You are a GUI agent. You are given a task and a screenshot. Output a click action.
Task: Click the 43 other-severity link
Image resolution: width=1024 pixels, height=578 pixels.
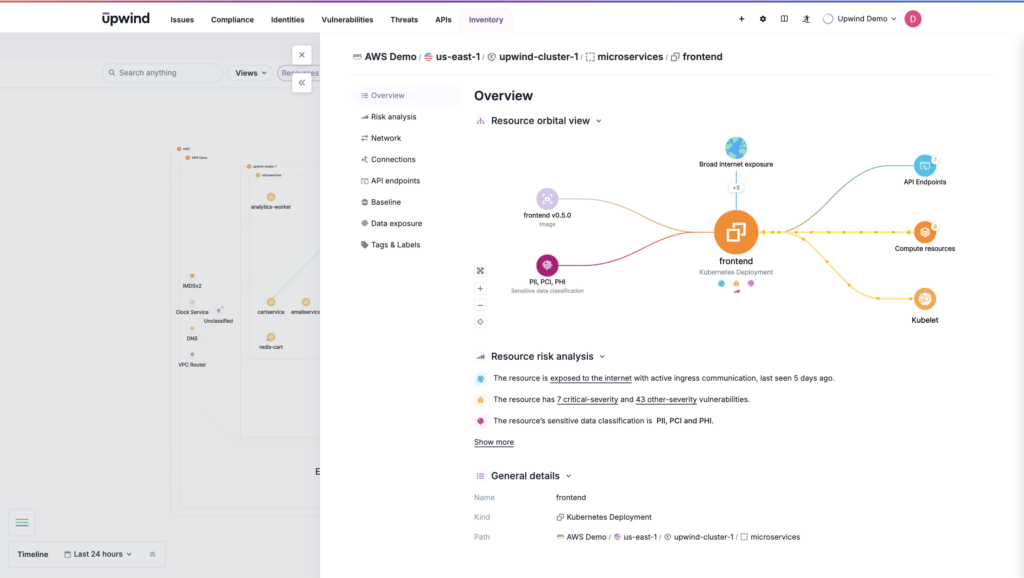pos(665,399)
